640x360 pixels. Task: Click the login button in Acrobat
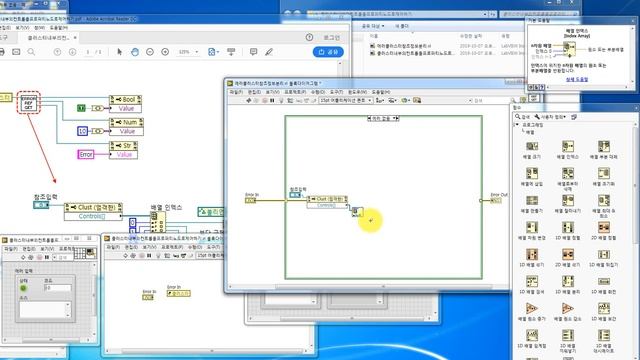pyautogui.click(x=332, y=38)
